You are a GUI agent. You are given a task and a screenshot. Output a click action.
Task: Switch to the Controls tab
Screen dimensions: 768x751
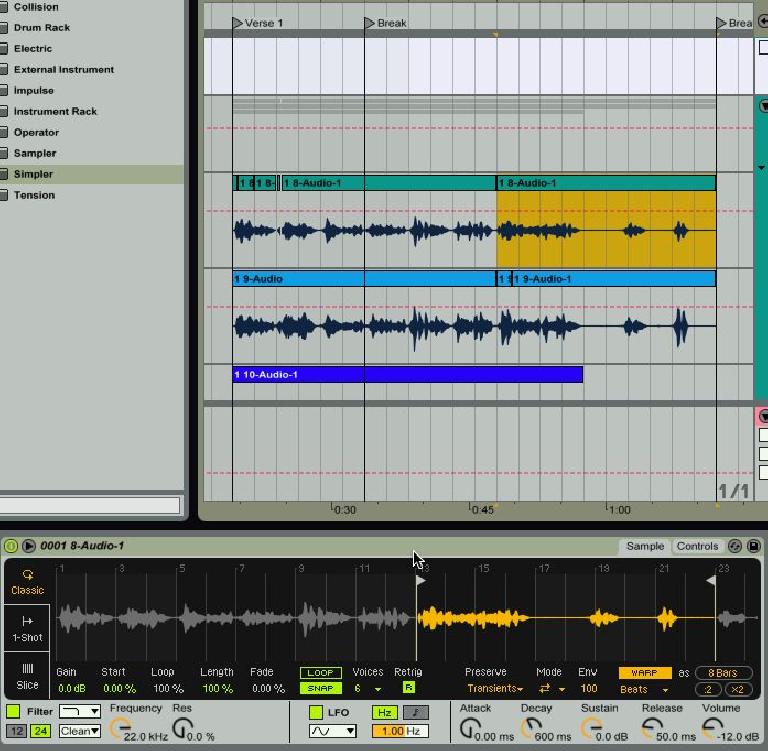697,546
